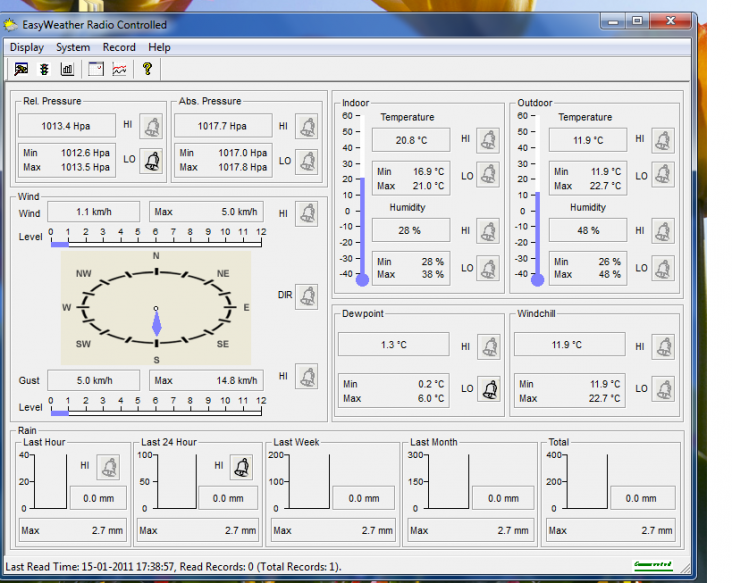Screen dimensions: 732x583
Task: Toggle Rel. Pressure LO alarm bell
Action: (x=151, y=161)
